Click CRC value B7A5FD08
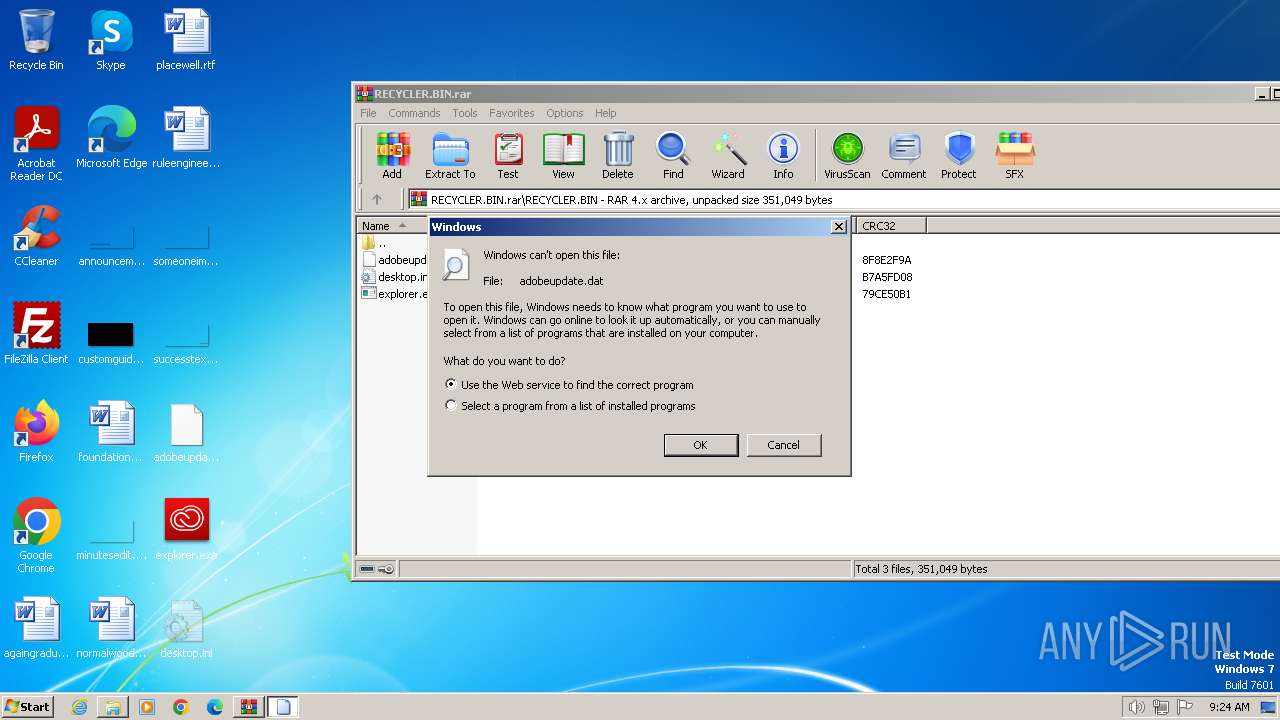 coord(887,277)
